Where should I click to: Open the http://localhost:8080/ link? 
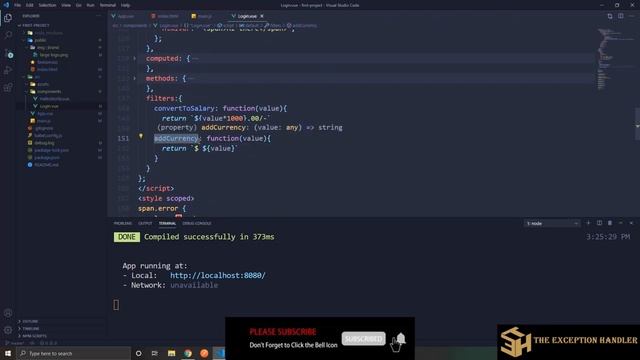[x=218, y=276]
